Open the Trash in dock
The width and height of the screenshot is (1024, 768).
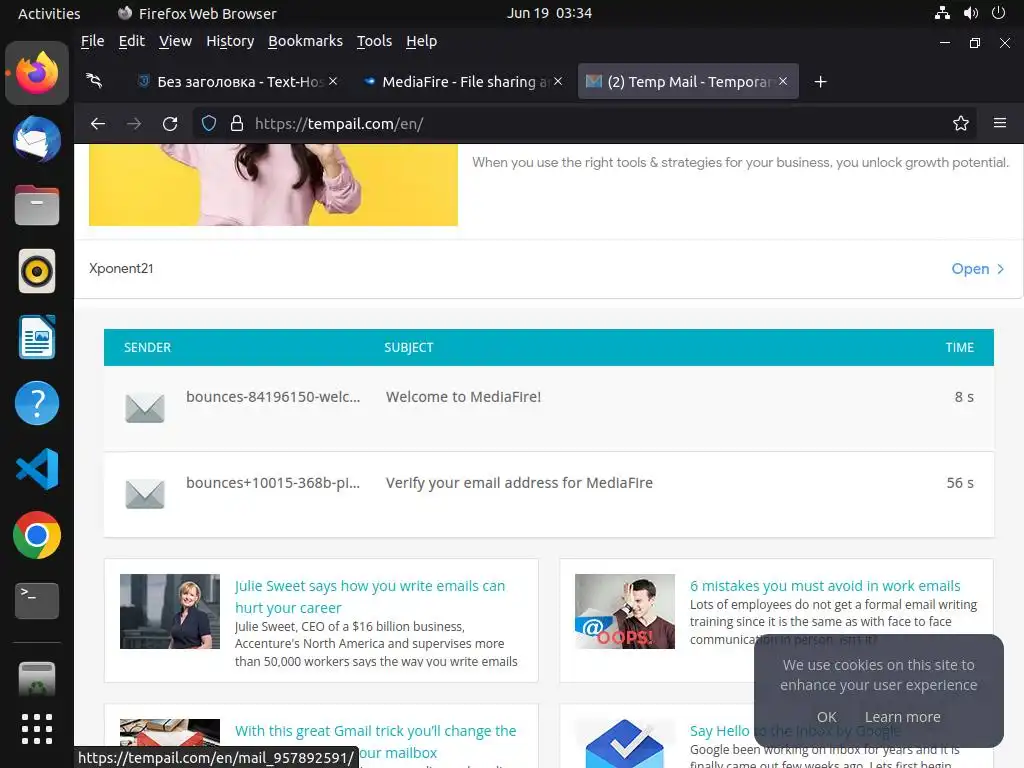pos(37,679)
